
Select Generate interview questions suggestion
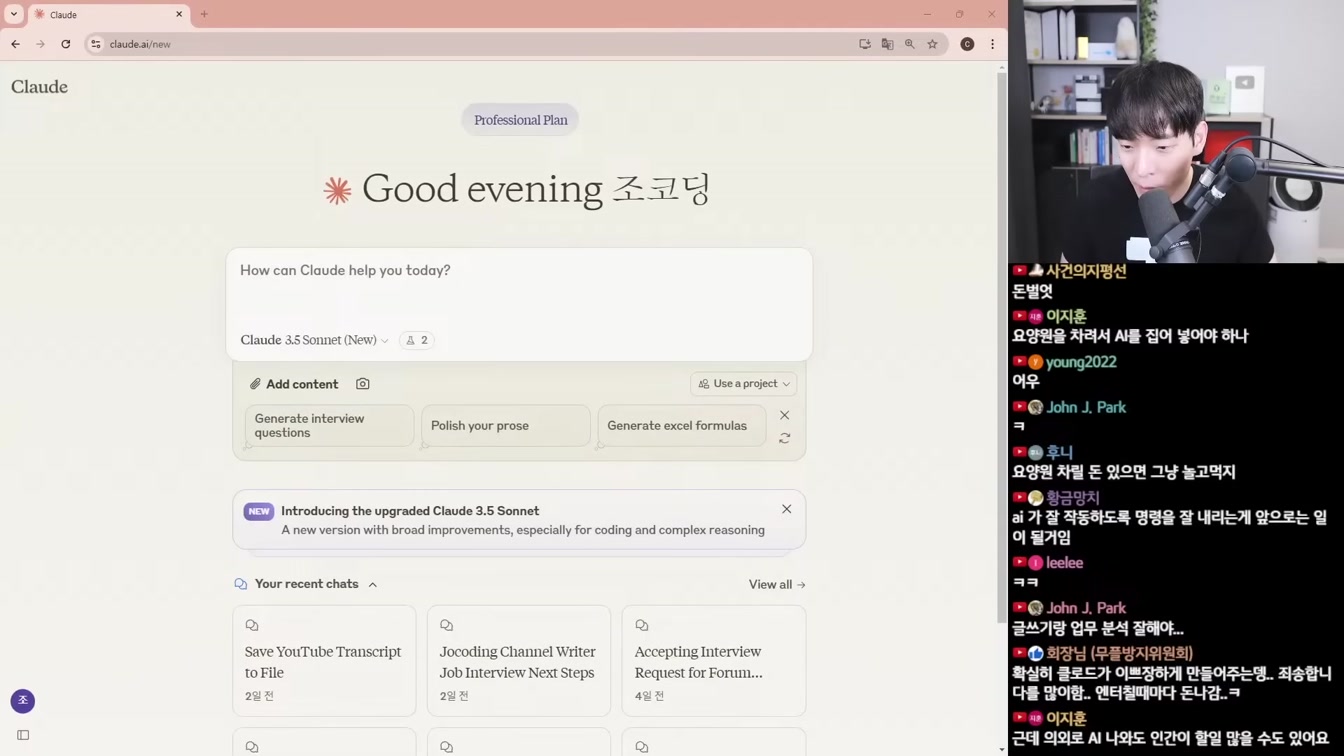329,426
